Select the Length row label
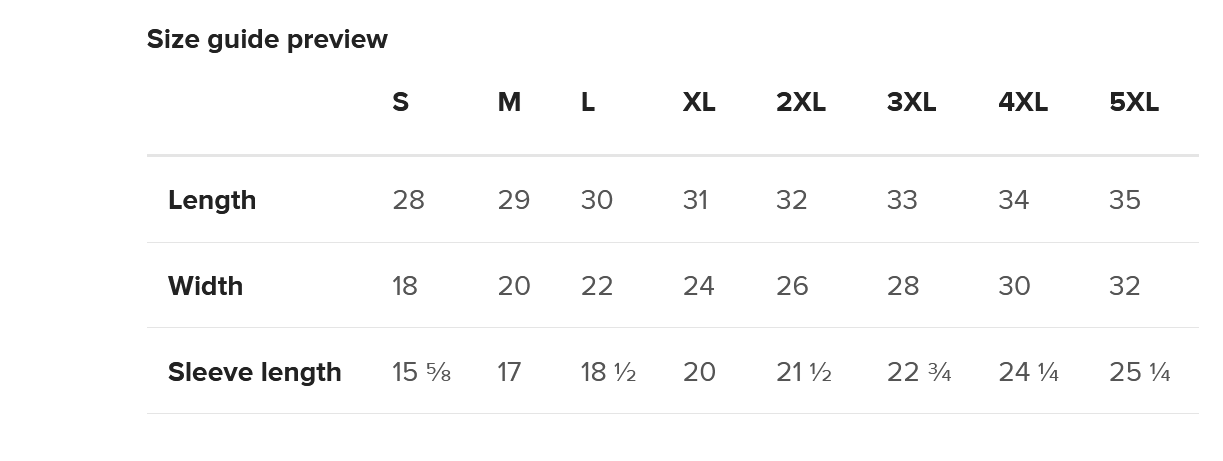This screenshot has width=1223, height=461. point(212,200)
